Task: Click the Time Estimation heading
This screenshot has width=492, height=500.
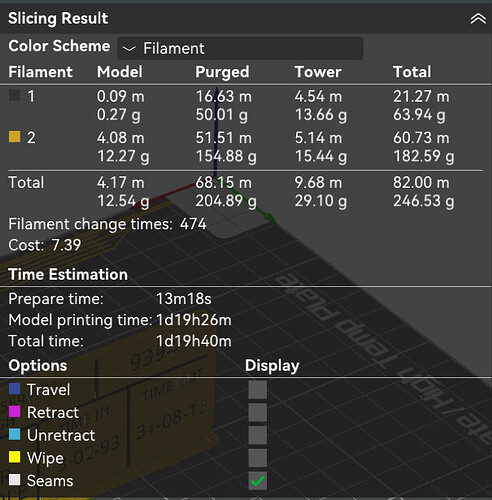Action: tap(68, 275)
